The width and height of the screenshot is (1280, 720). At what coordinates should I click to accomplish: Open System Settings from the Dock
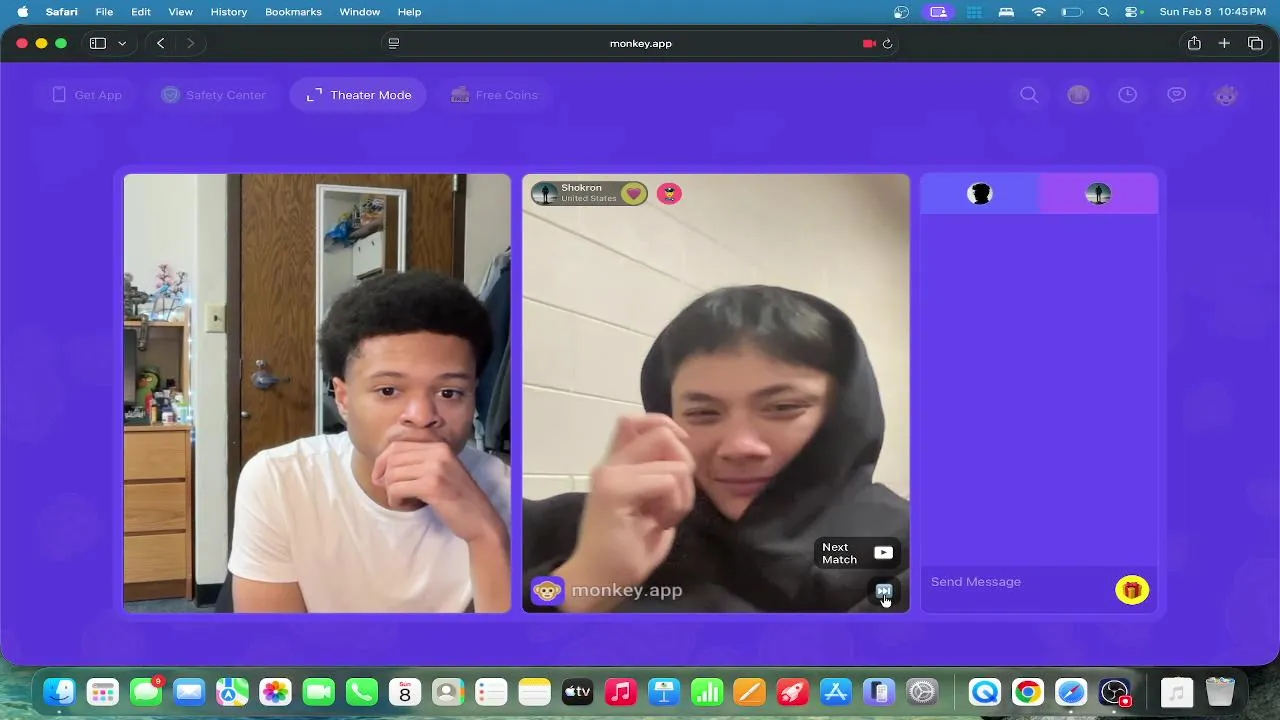(x=922, y=692)
